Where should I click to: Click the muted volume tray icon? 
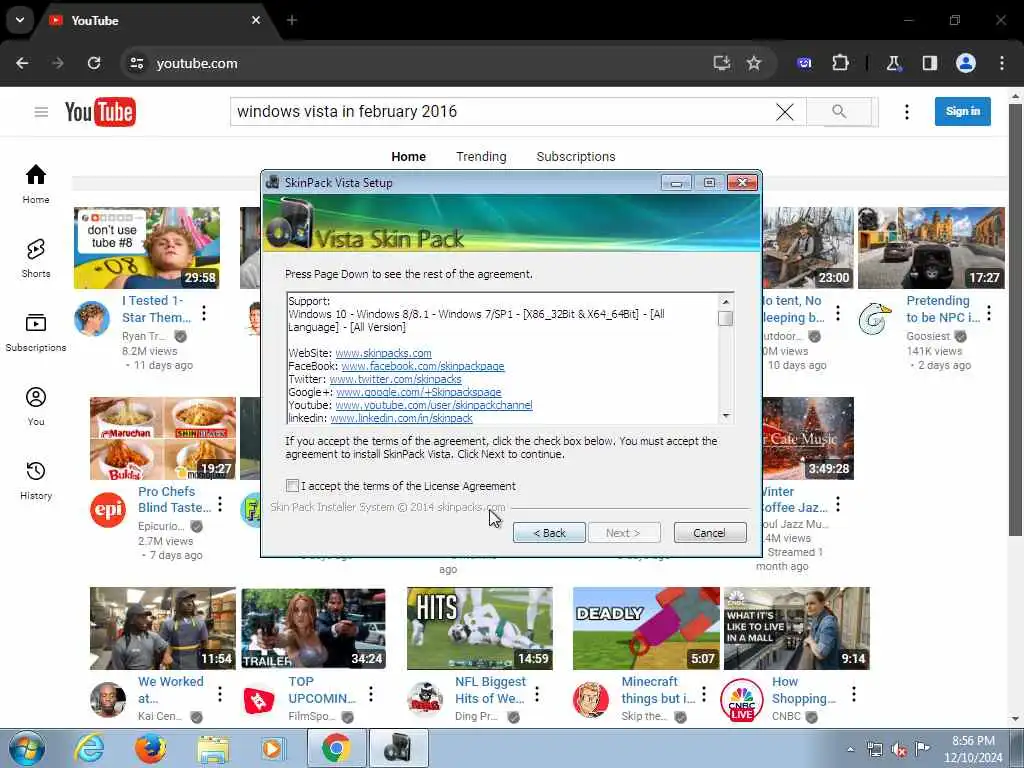click(899, 750)
